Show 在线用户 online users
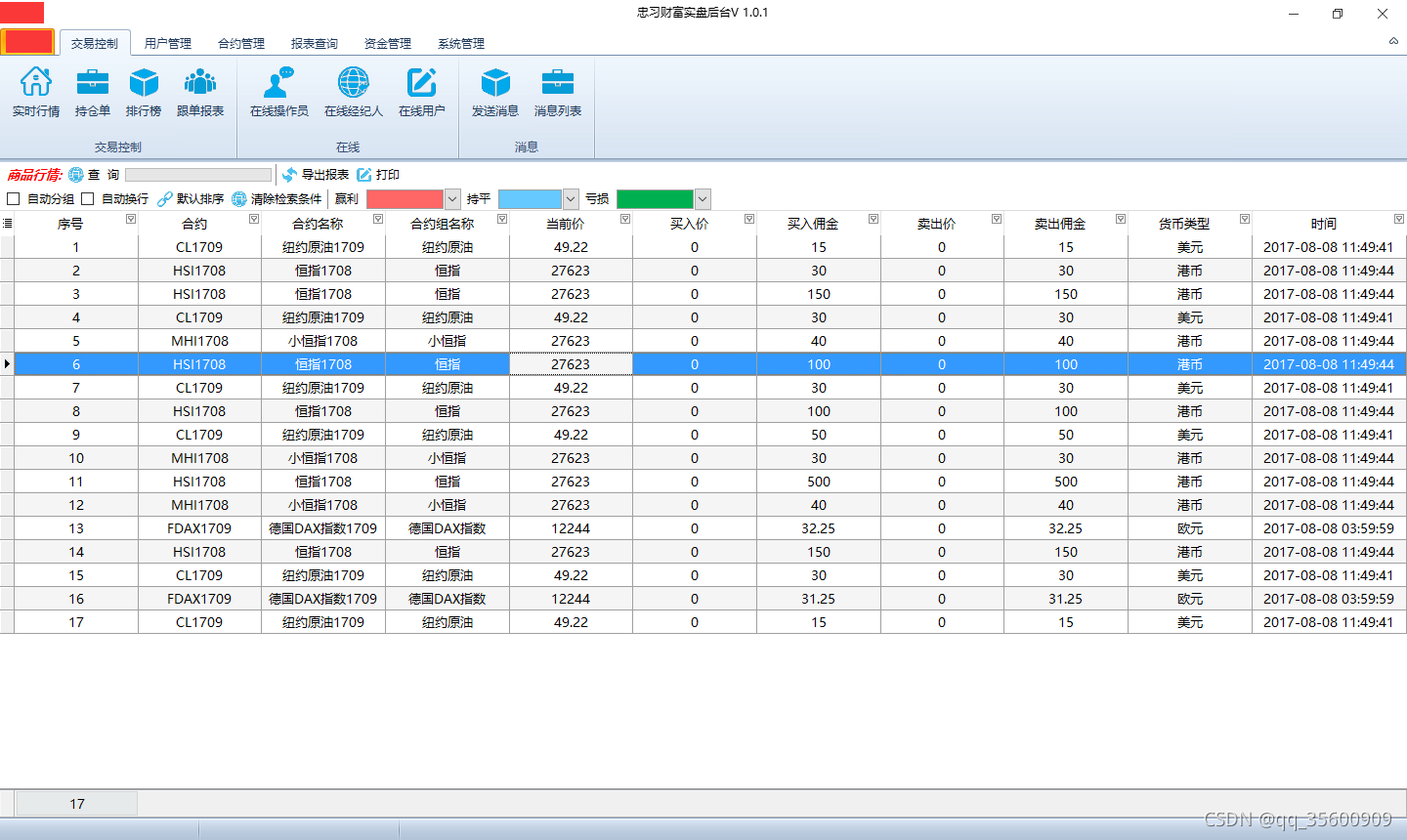 tap(421, 82)
